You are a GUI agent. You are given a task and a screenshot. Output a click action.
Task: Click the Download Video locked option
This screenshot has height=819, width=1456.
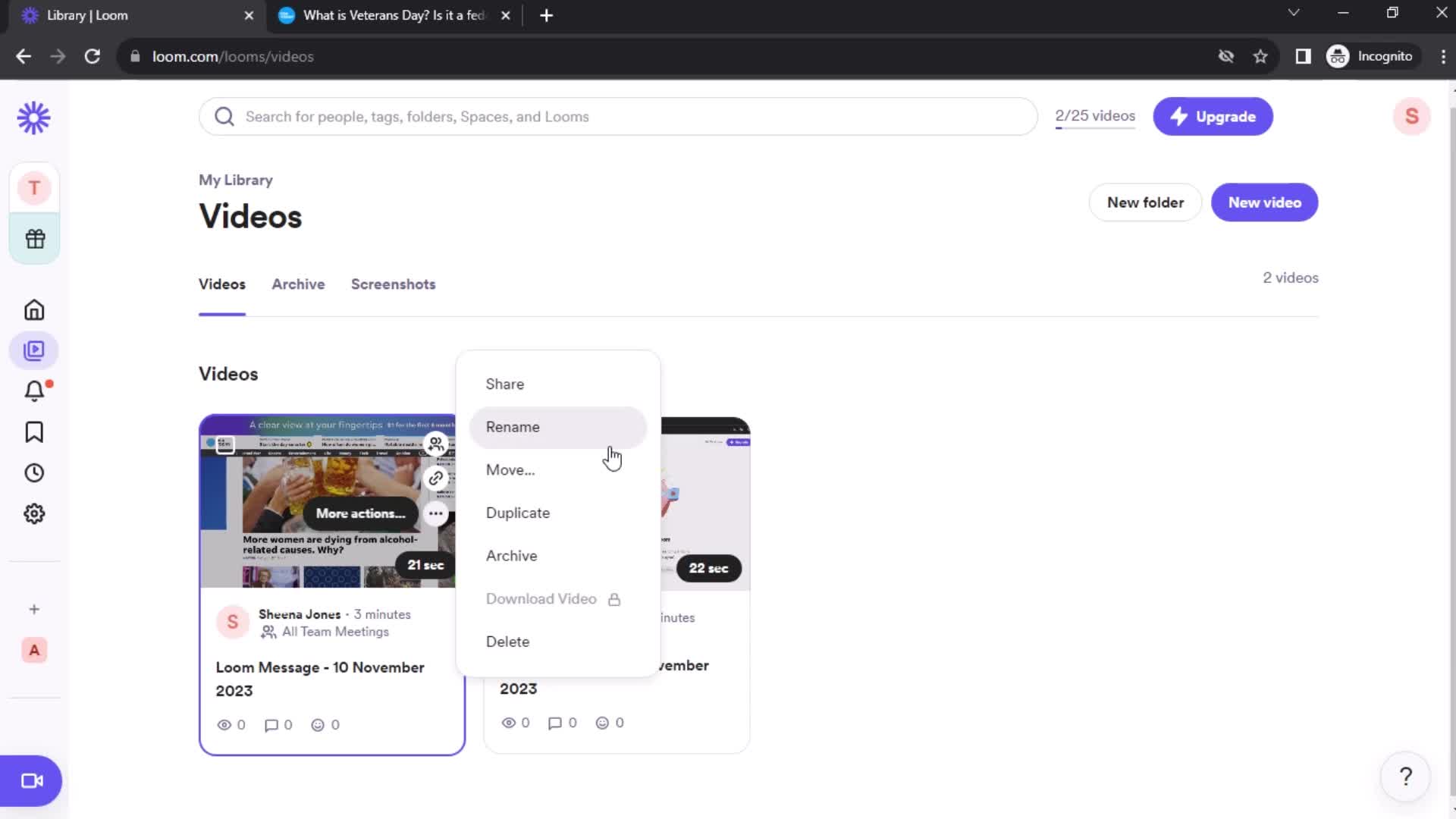(551, 598)
